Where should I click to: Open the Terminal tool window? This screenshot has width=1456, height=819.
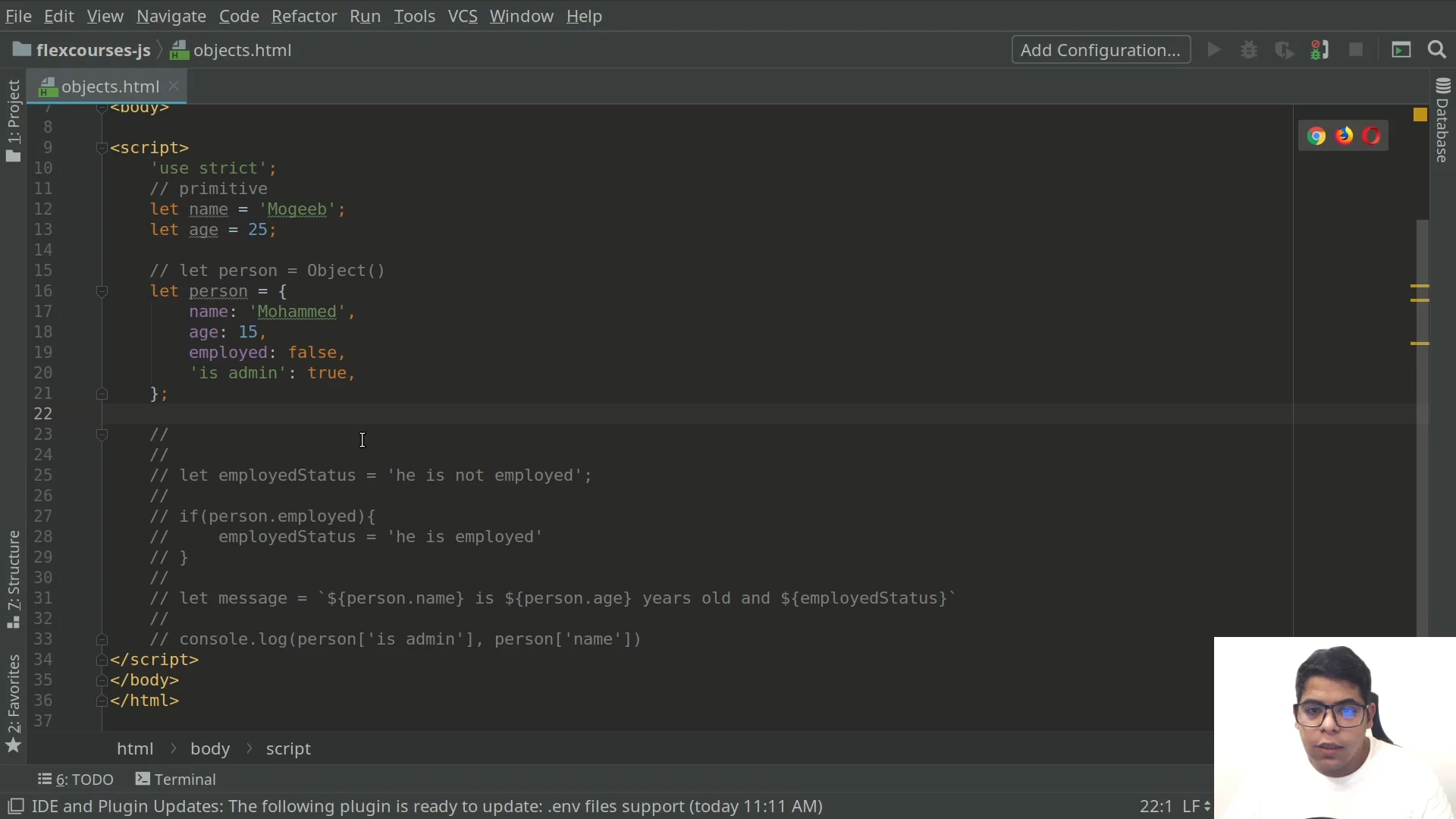click(176, 780)
